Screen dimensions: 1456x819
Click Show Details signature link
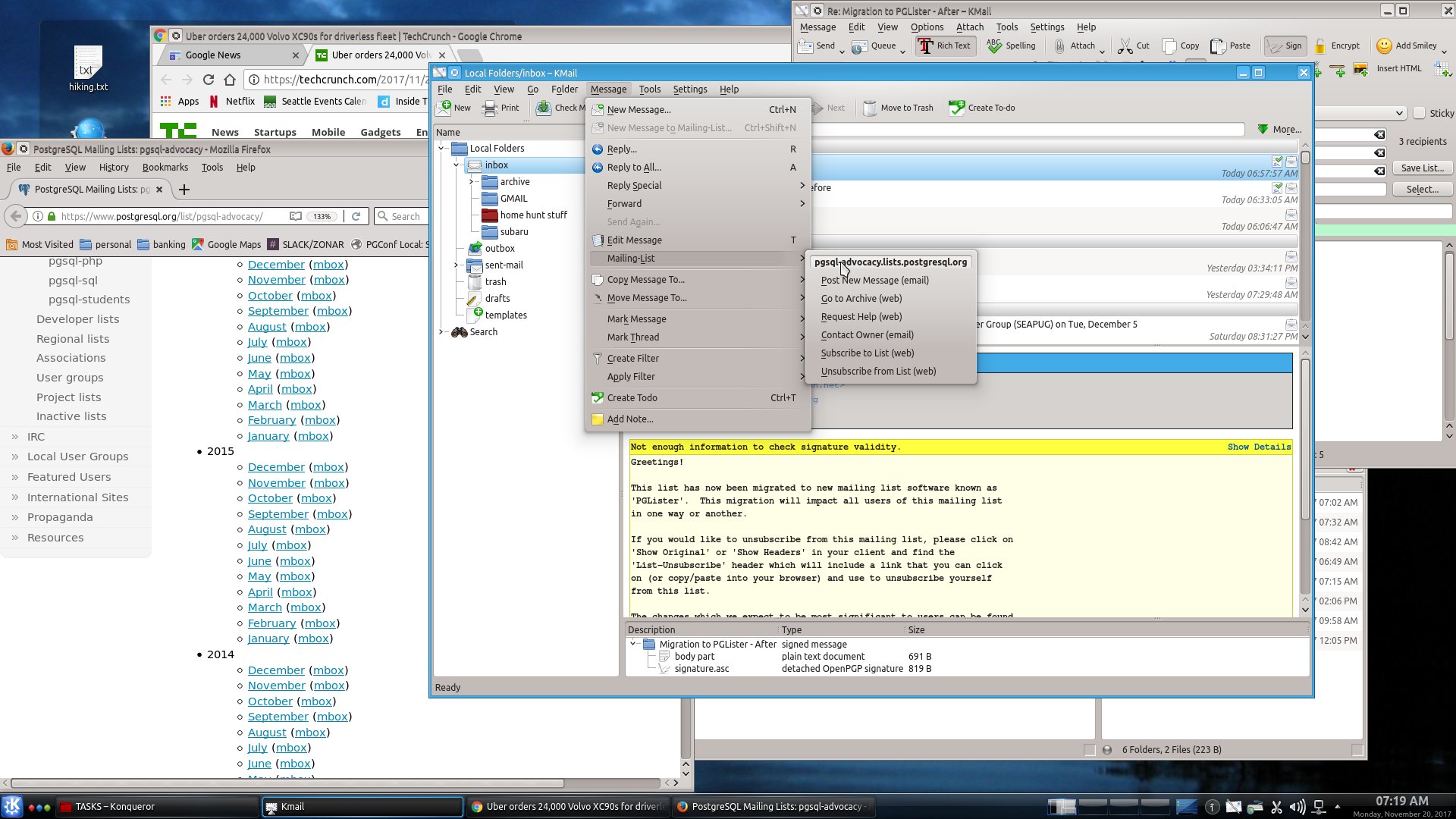[1259, 447]
